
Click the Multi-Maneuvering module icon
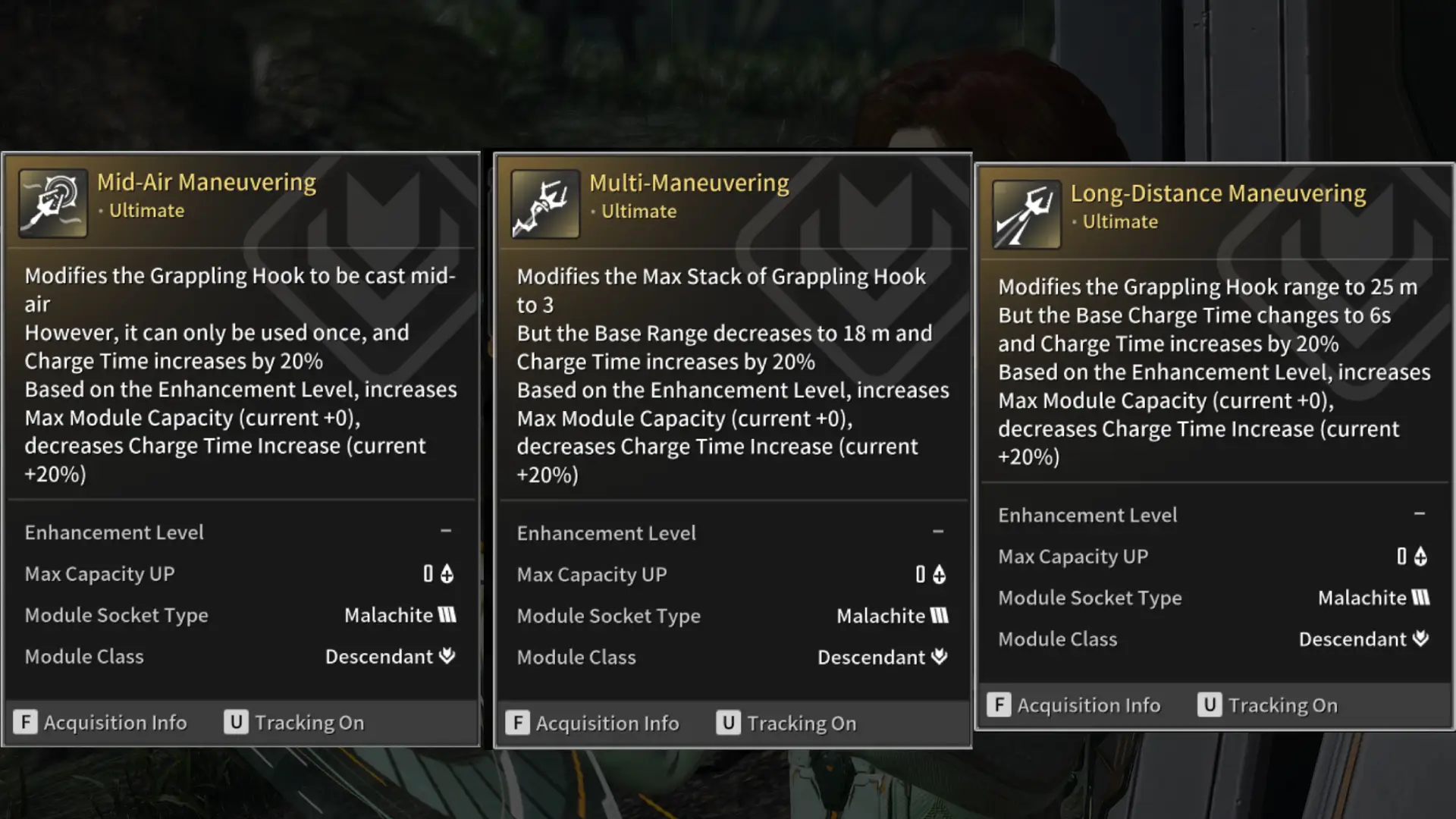coord(545,204)
